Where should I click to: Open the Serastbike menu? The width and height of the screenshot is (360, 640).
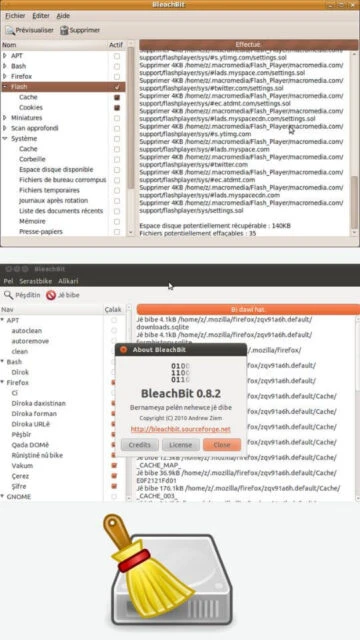[x=36, y=281]
